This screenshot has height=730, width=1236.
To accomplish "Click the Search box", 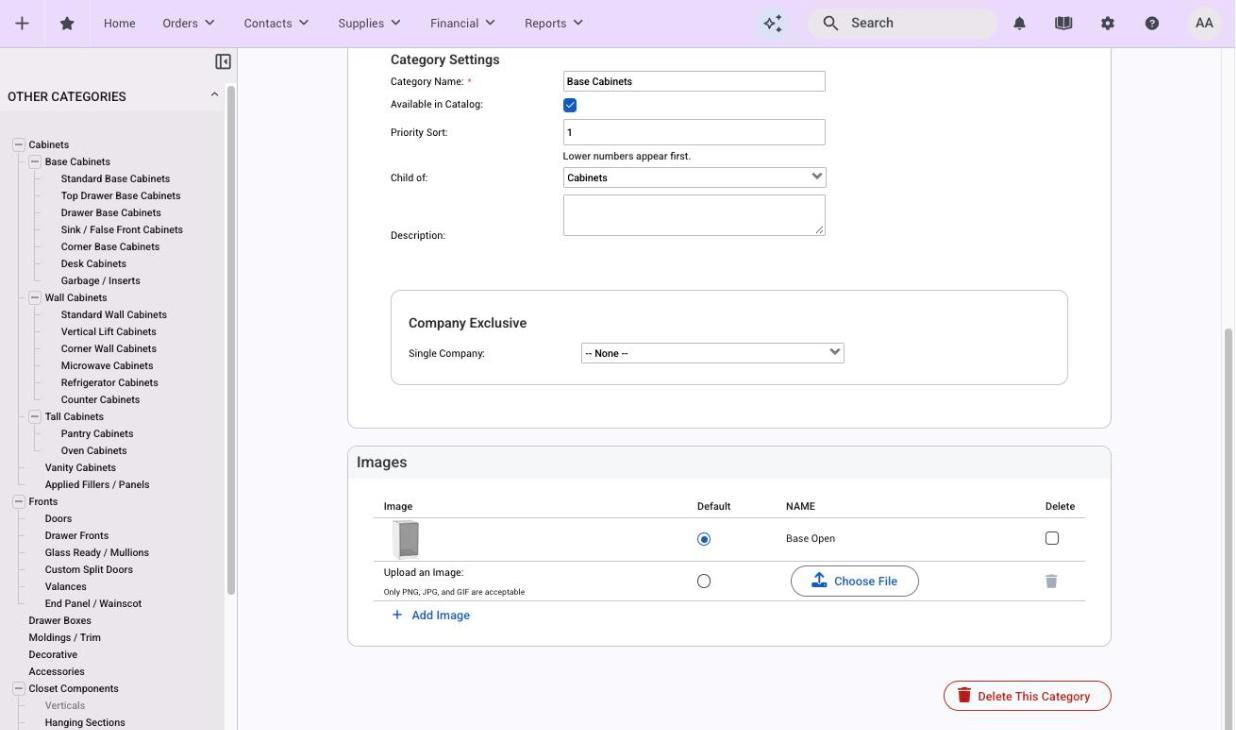I will click(x=902, y=23).
